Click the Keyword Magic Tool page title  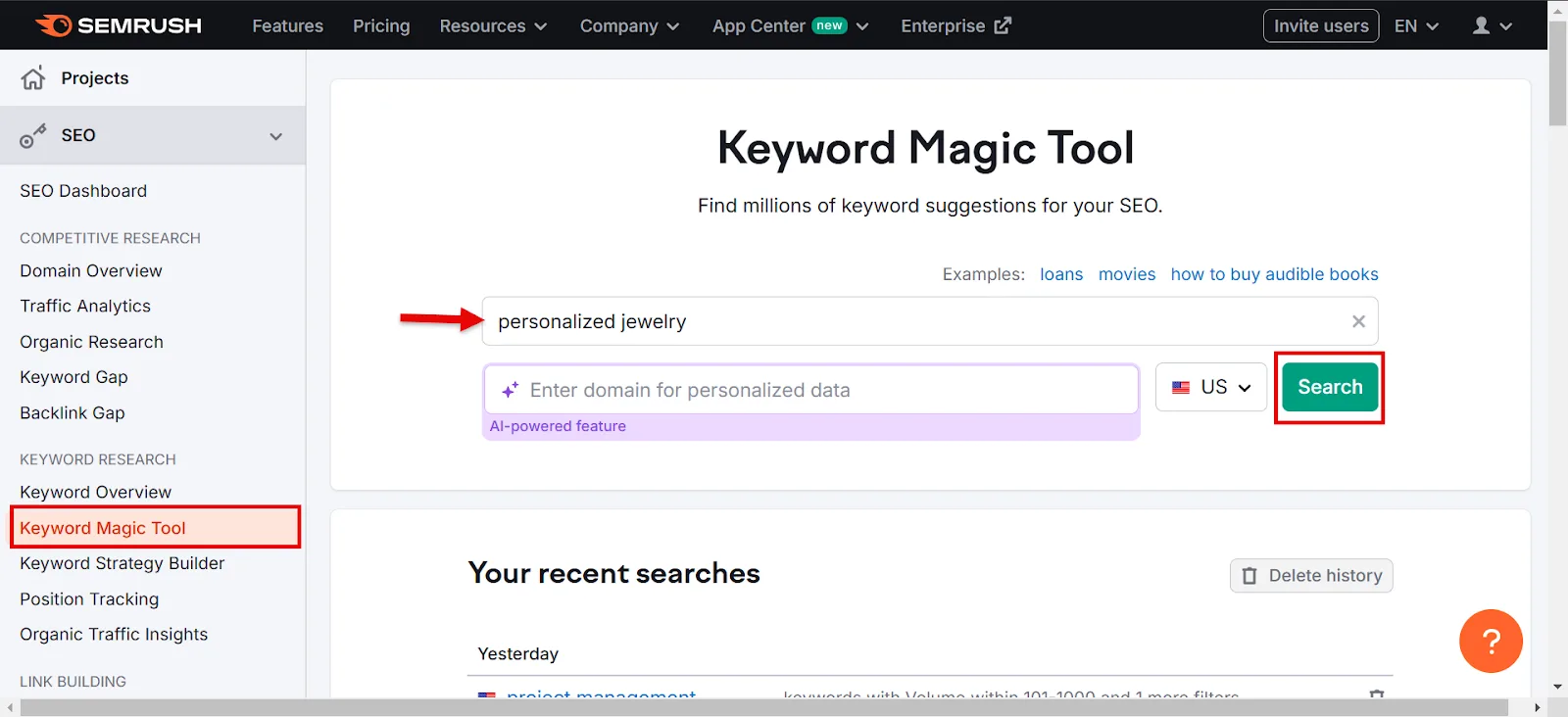coord(925,149)
